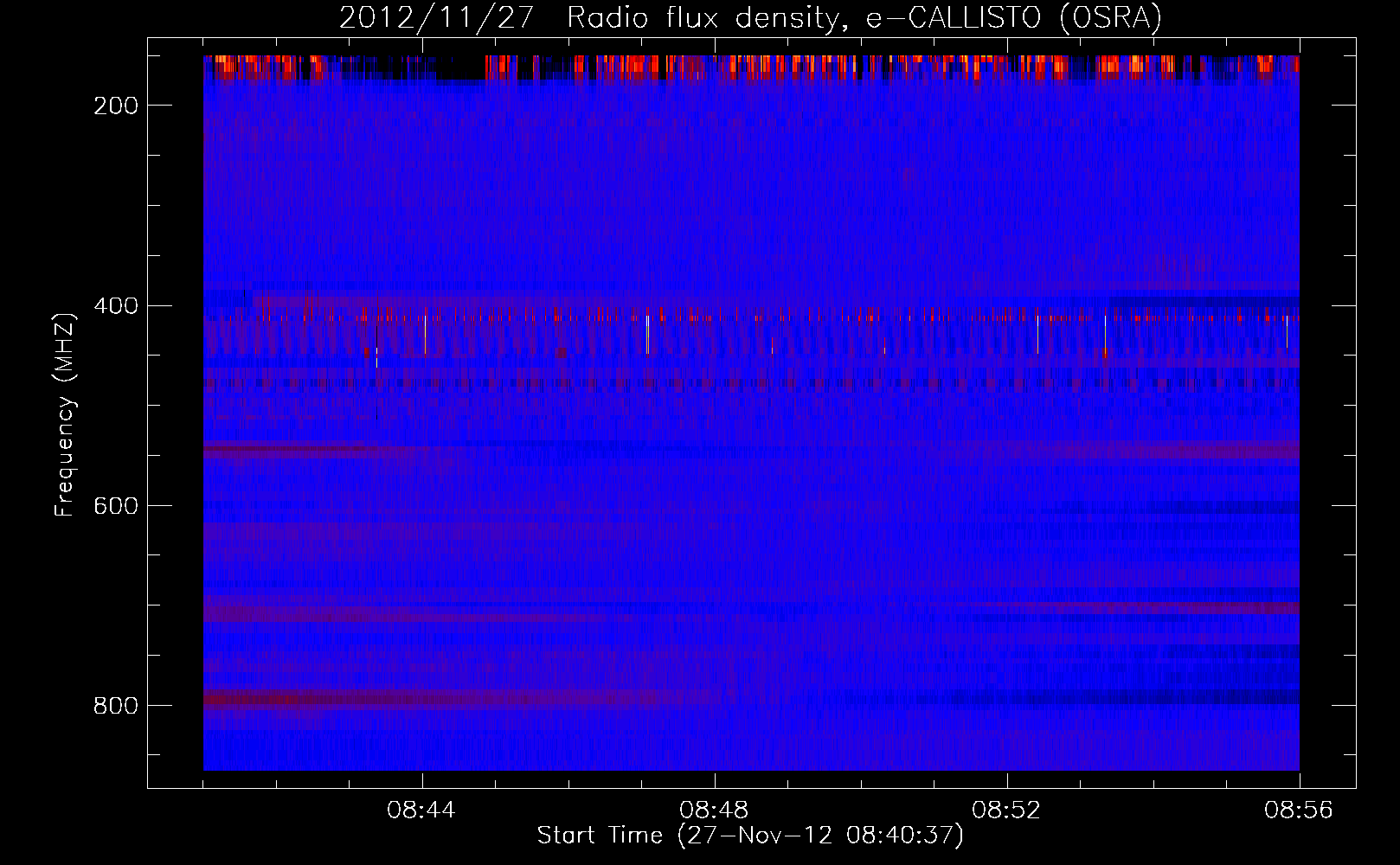
Task: Click the 08:56 time tick label
Action: click(x=1300, y=811)
